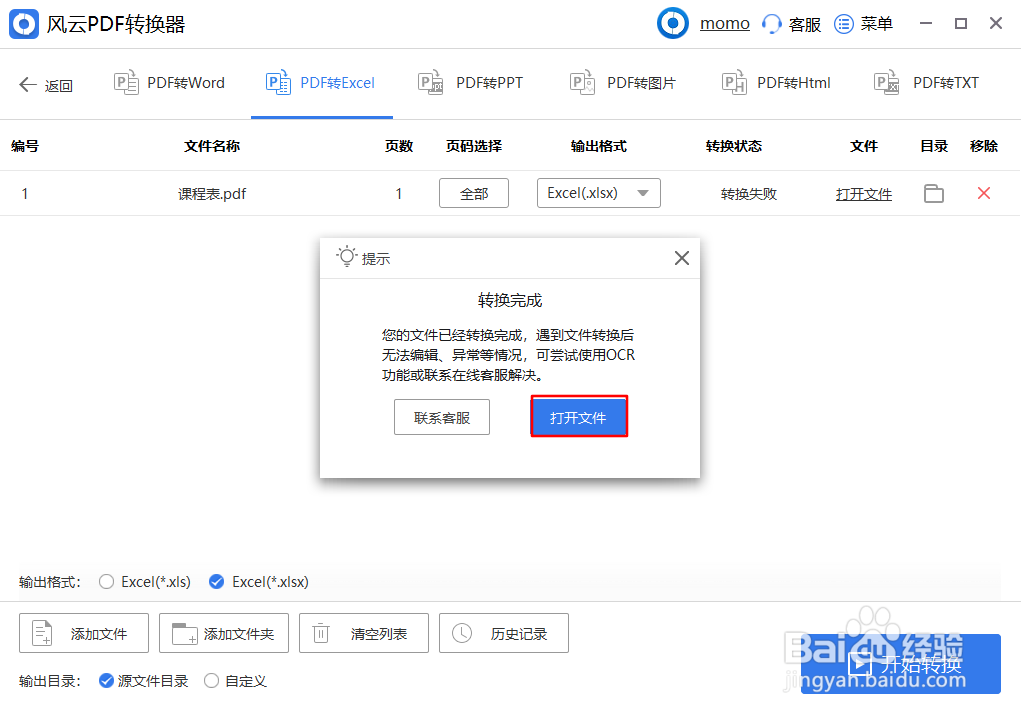
Task: Click 联系客服 button in dialog
Action: pos(441,417)
